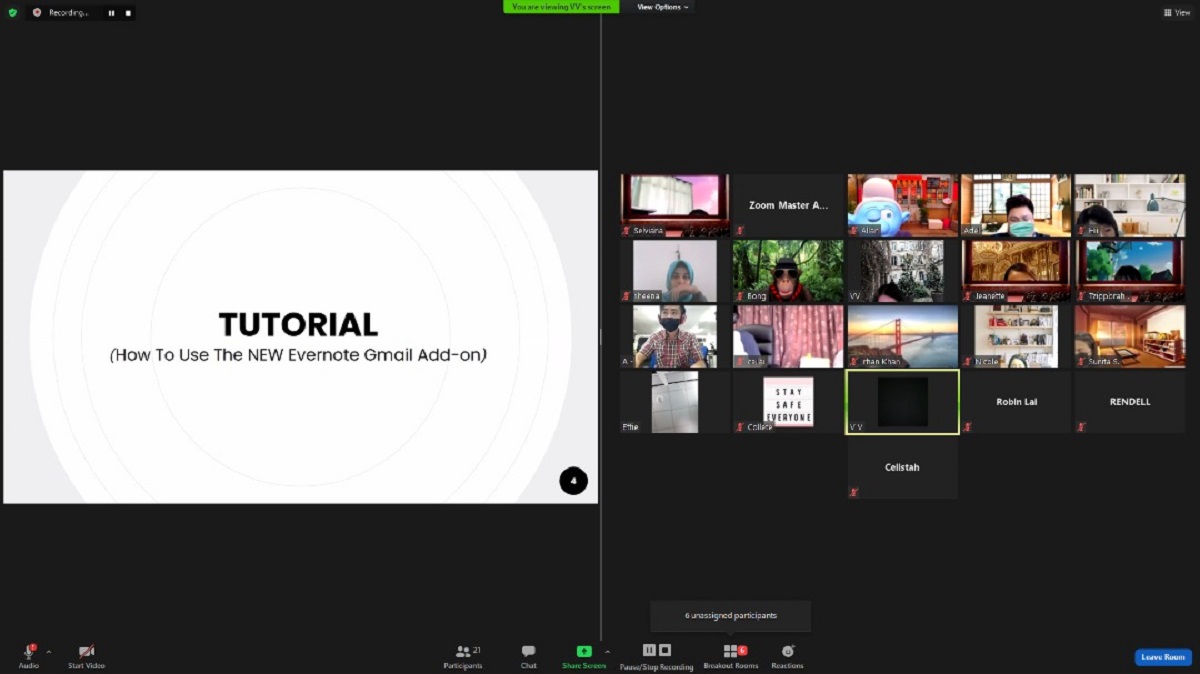Open the Reactions menu
This screenshot has width=1200, height=674.
click(787, 656)
